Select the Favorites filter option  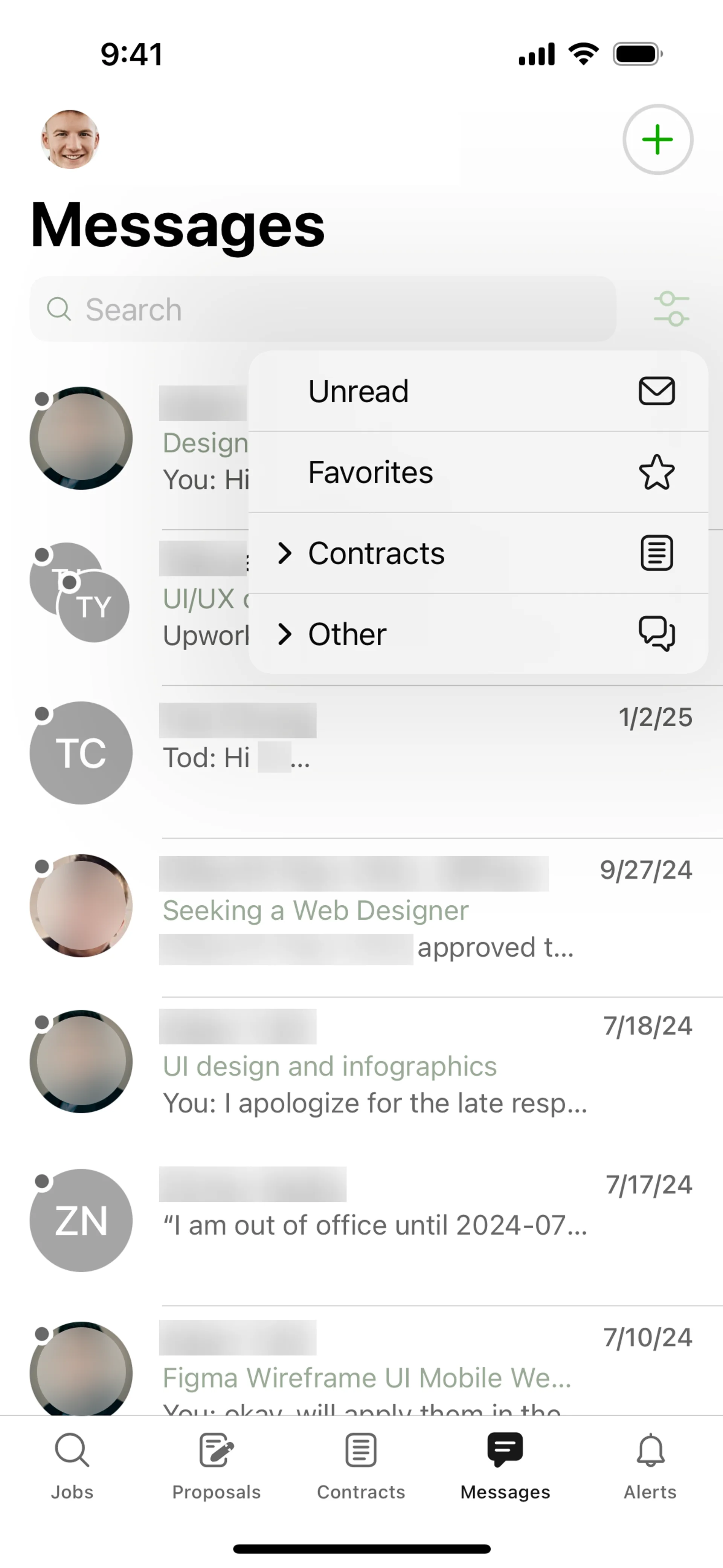point(371,472)
